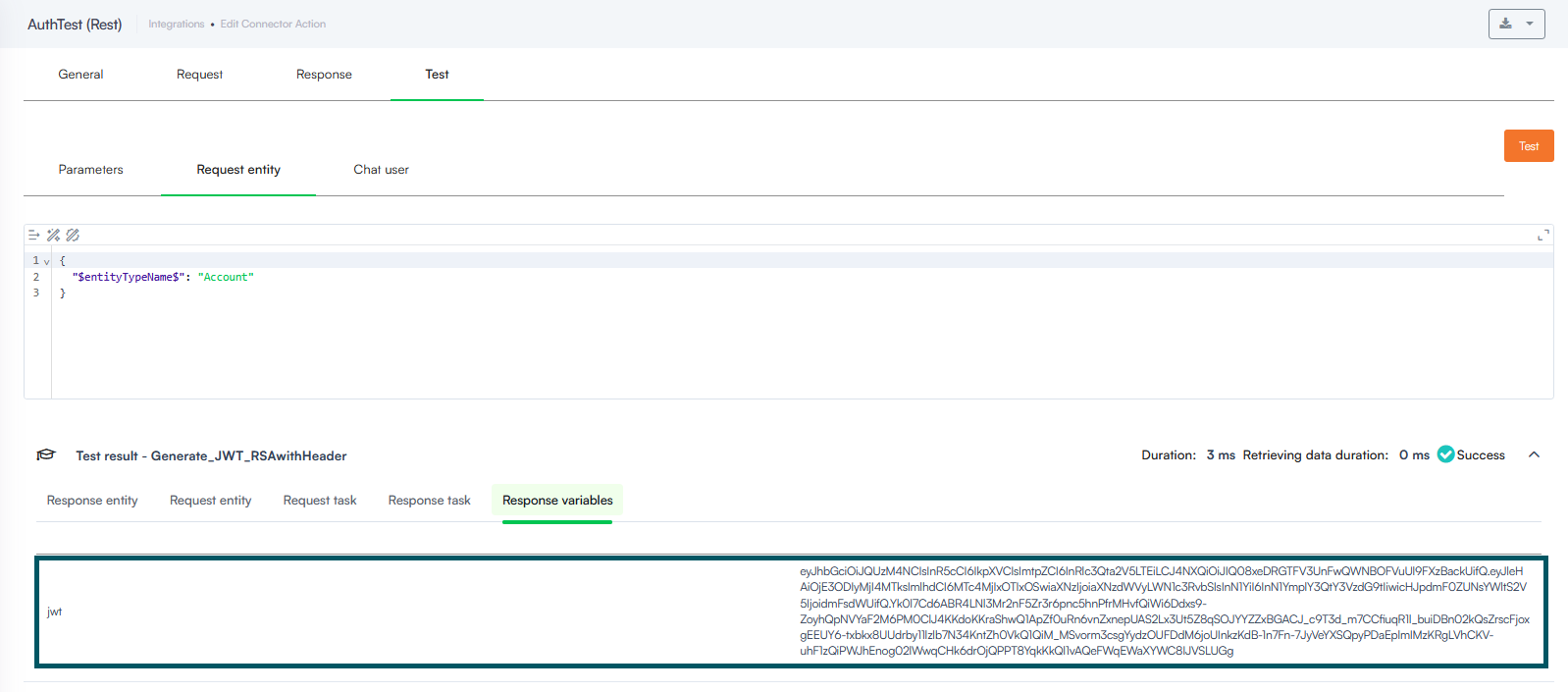The image size is (1568, 692).
Task: Click line number 3 in the gutter
Action: click(x=36, y=293)
